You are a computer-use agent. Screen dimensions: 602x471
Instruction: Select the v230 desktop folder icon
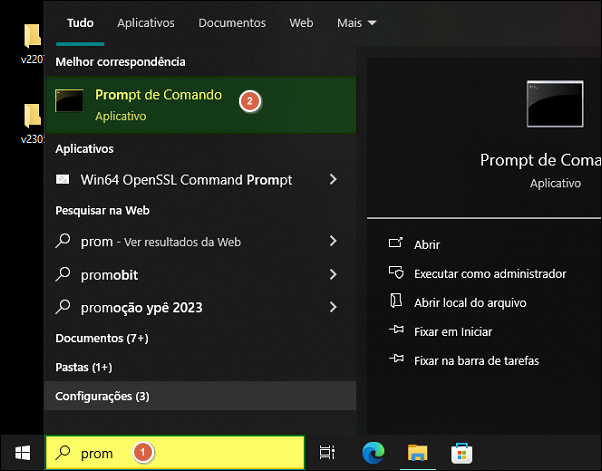(x=32, y=115)
